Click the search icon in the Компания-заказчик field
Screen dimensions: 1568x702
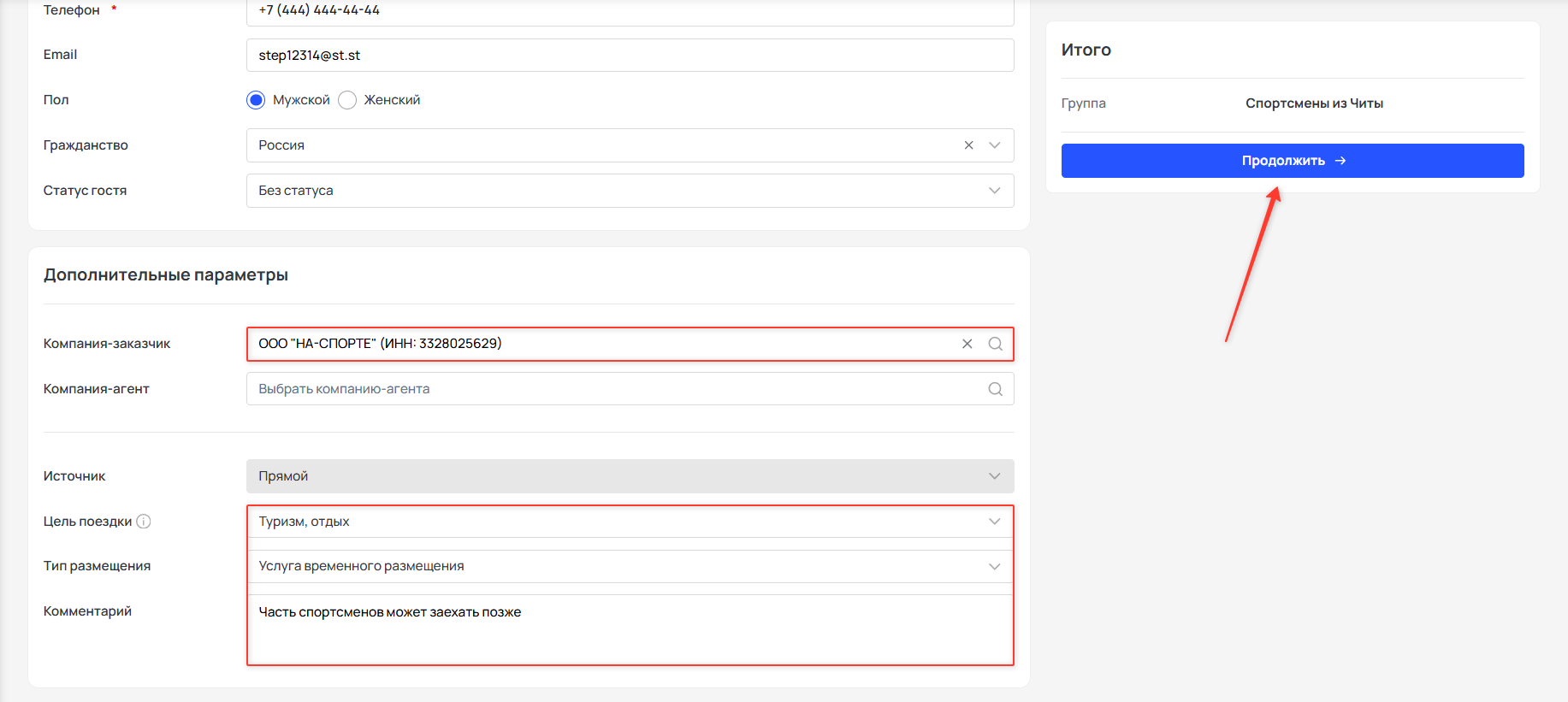995,344
